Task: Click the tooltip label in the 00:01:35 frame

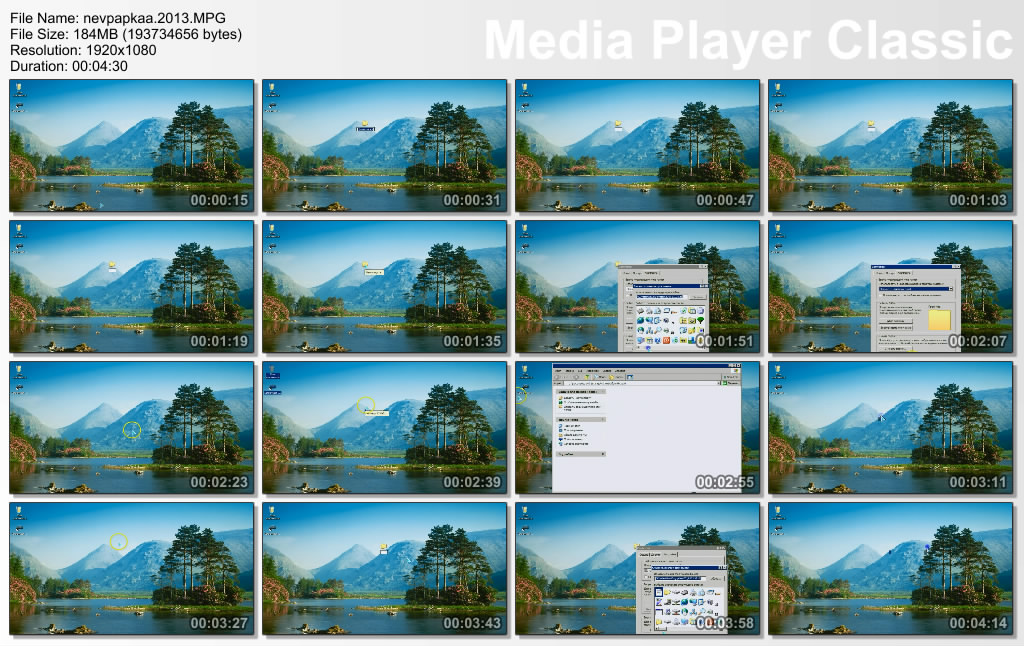Action: pyautogui.click(x=374, y=273)
